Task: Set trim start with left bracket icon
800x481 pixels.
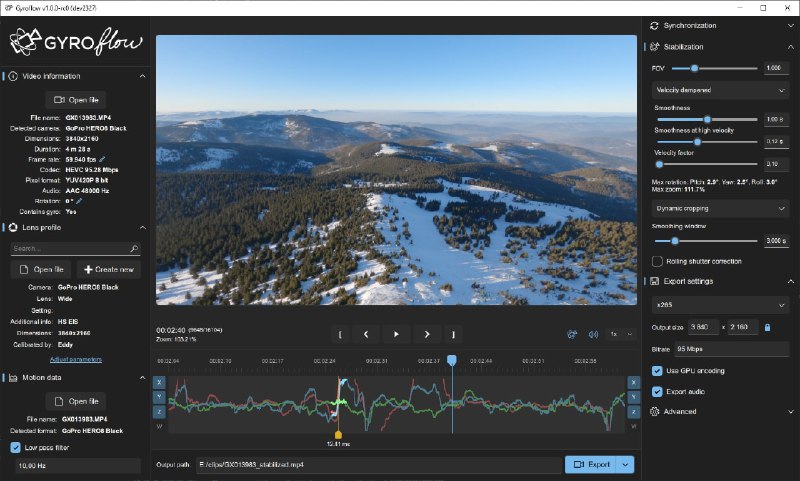Action: [340, 334]
